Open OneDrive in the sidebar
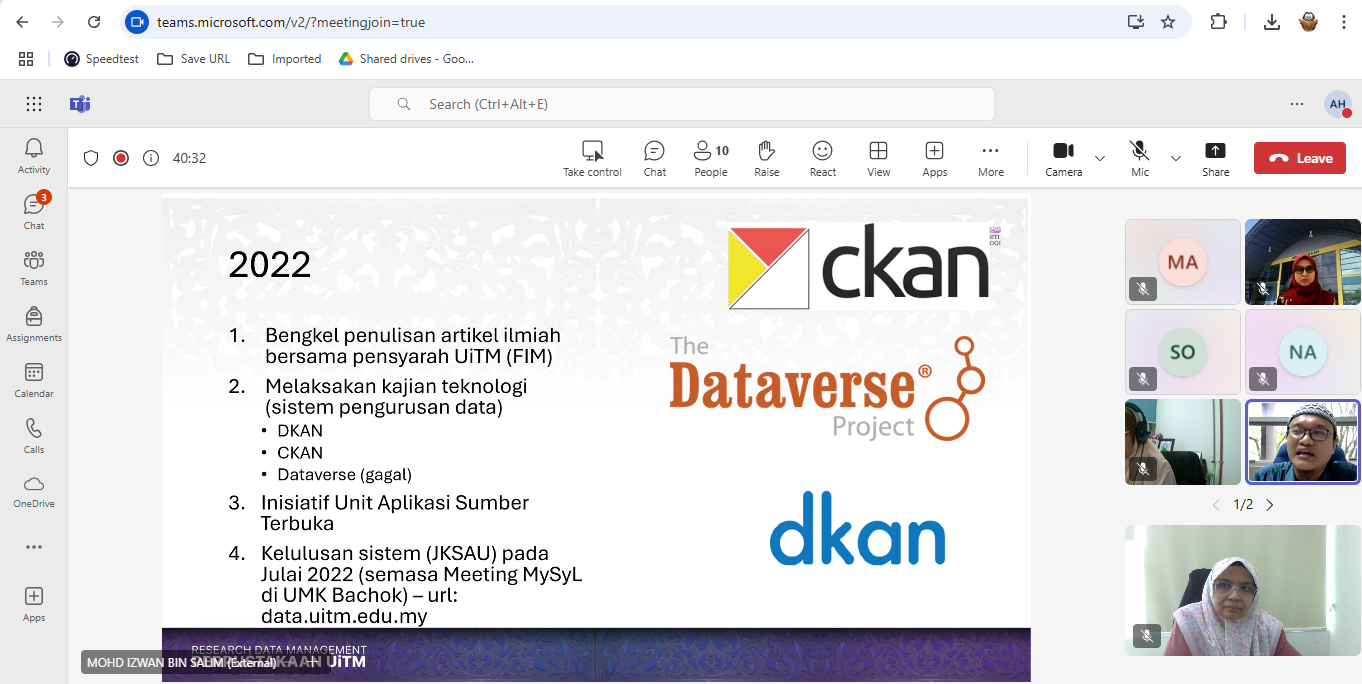 [x=34, y=491]
